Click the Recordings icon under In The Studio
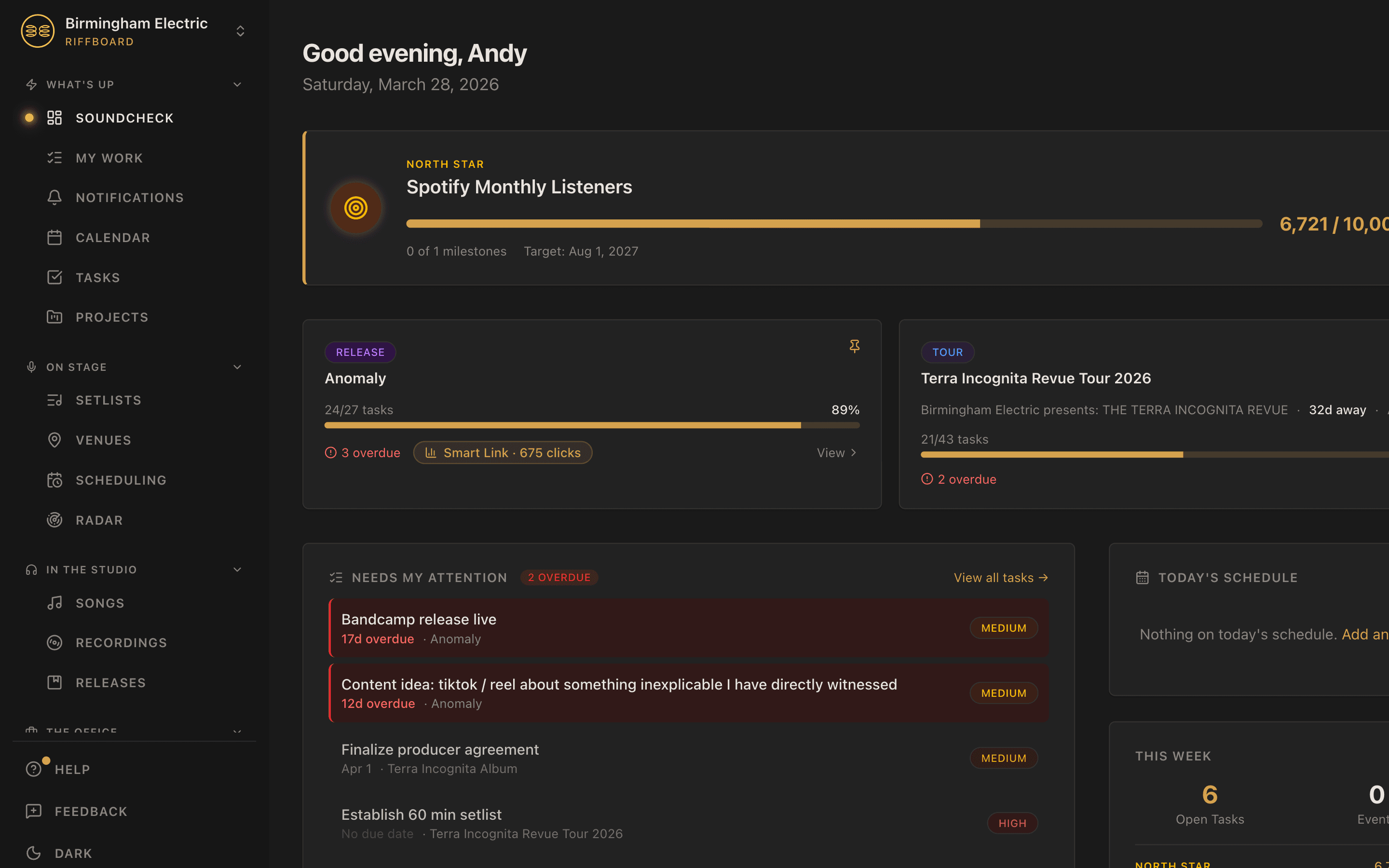Image resolution: width=1389 pixels, height=868 pixels. click(54, 642)
